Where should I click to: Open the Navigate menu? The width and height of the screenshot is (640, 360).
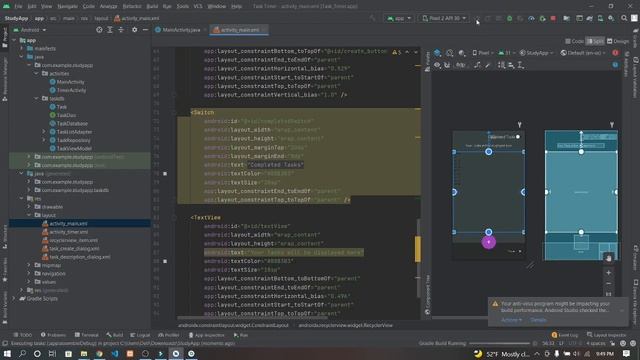[67, 6]
